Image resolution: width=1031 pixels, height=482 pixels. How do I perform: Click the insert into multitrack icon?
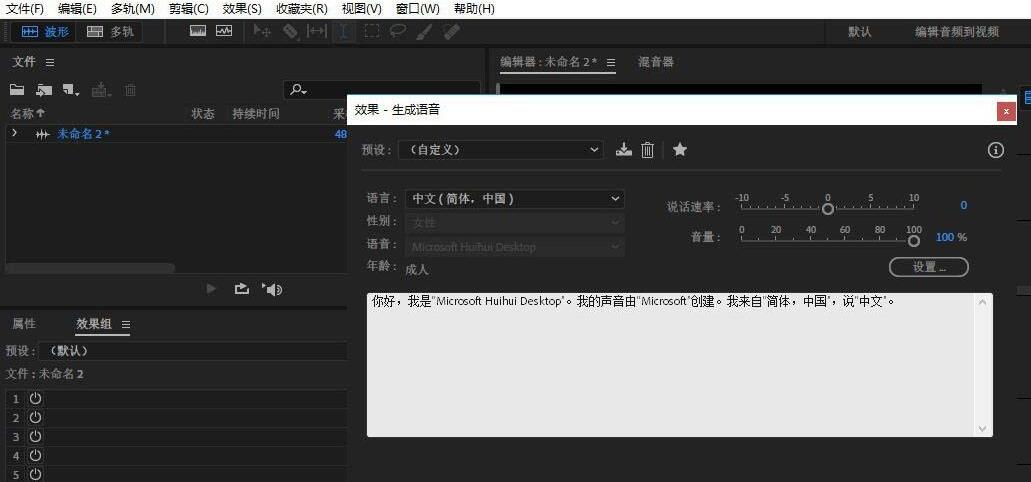click(101, 90)
